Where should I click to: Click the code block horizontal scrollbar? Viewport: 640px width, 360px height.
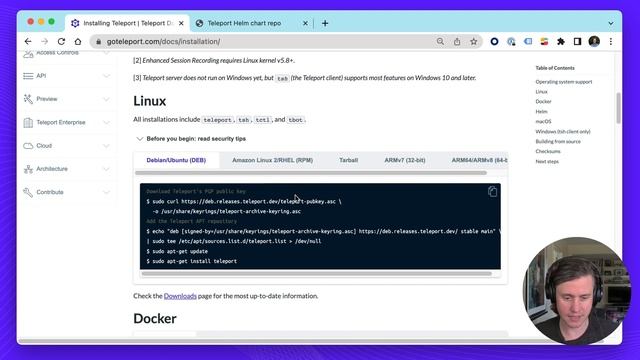click(316, 273)
